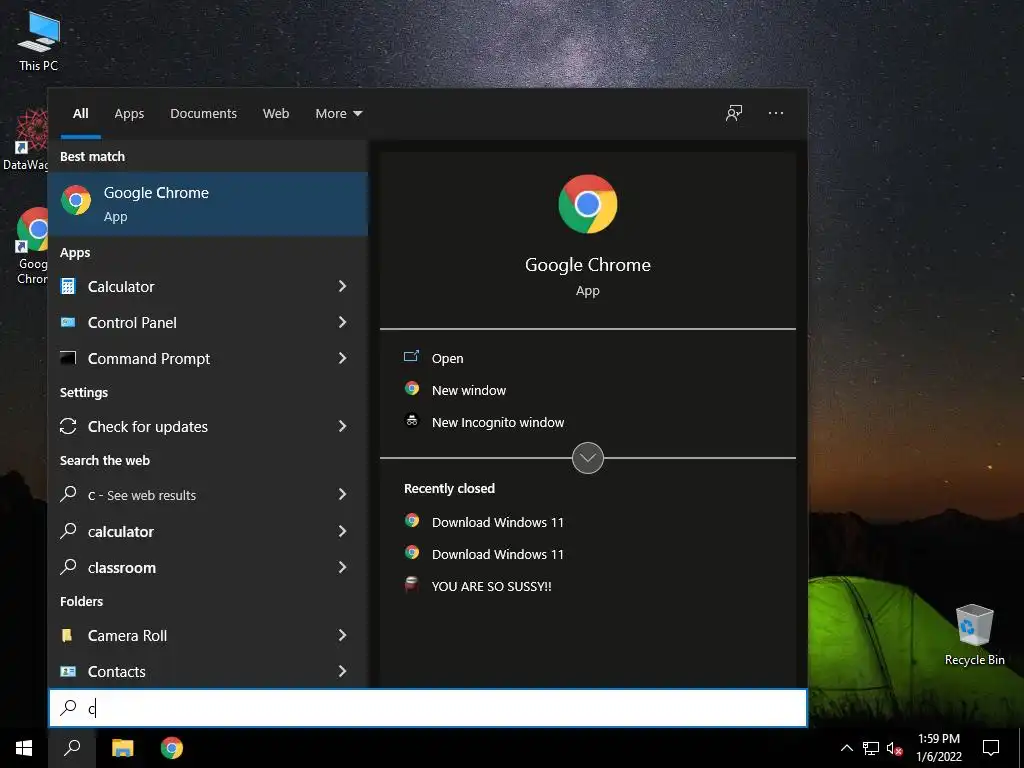1024x768 pixels.
Task: Open File Explorer from the taskbar
Action: tap(122, 748)
